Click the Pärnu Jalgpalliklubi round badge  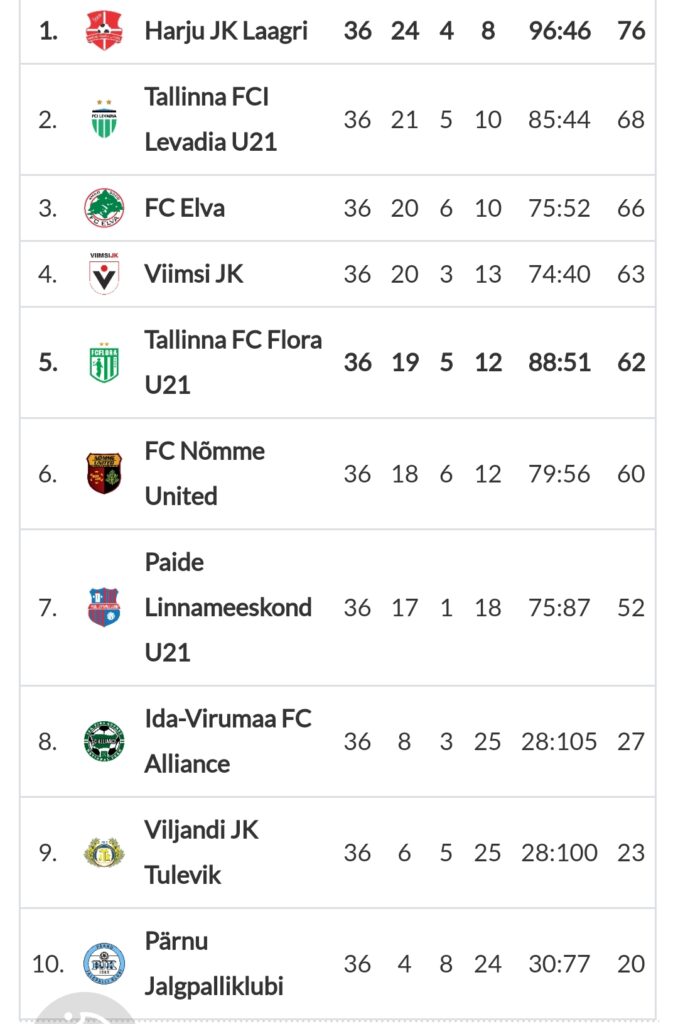click(104, 963)
